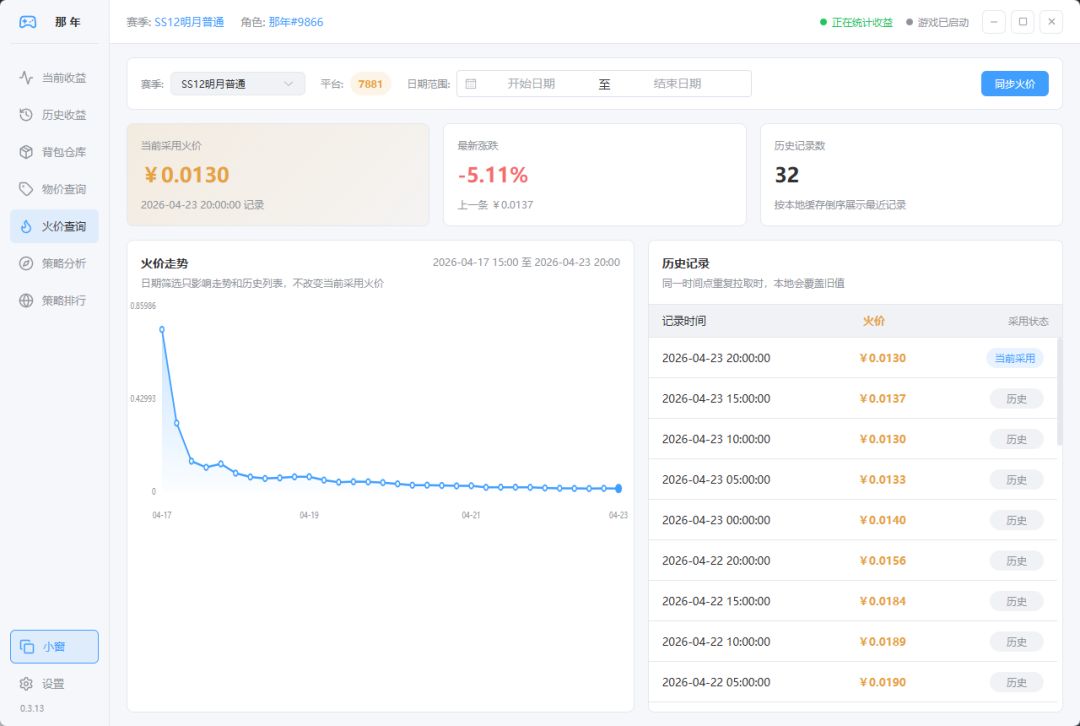The width and height of the screenshot is (1080, 726).
Task: Open the 设置 gear icon
Action: 26,684
